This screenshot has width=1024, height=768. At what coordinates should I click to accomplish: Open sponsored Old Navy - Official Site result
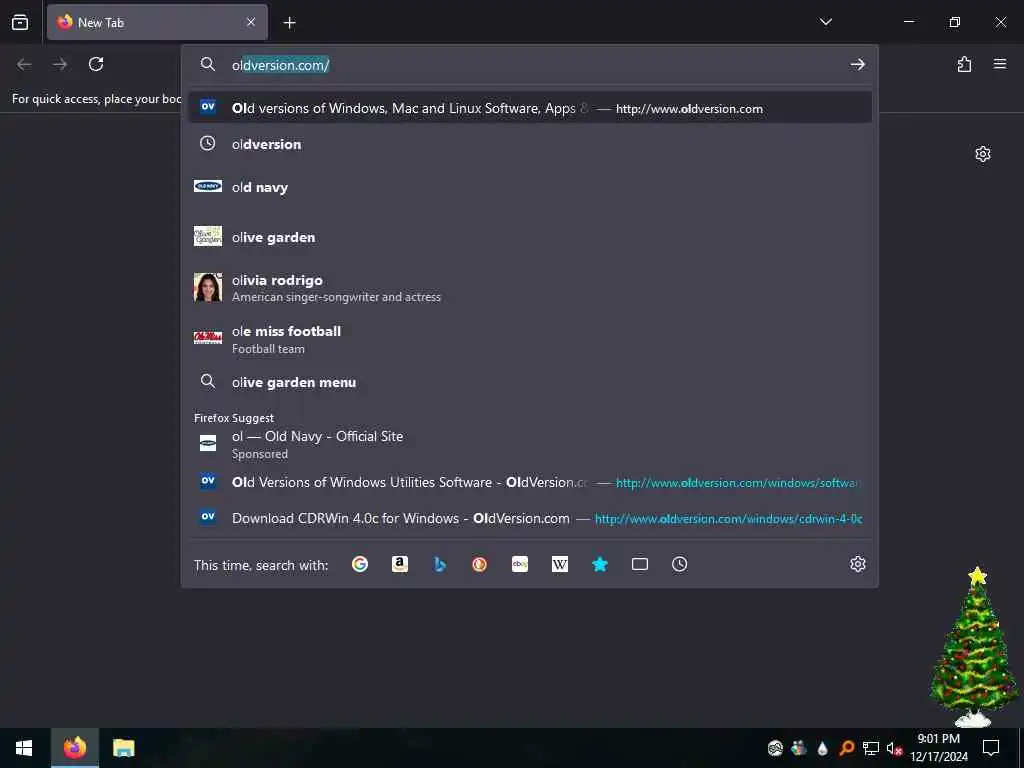click(x=530, y=444)
